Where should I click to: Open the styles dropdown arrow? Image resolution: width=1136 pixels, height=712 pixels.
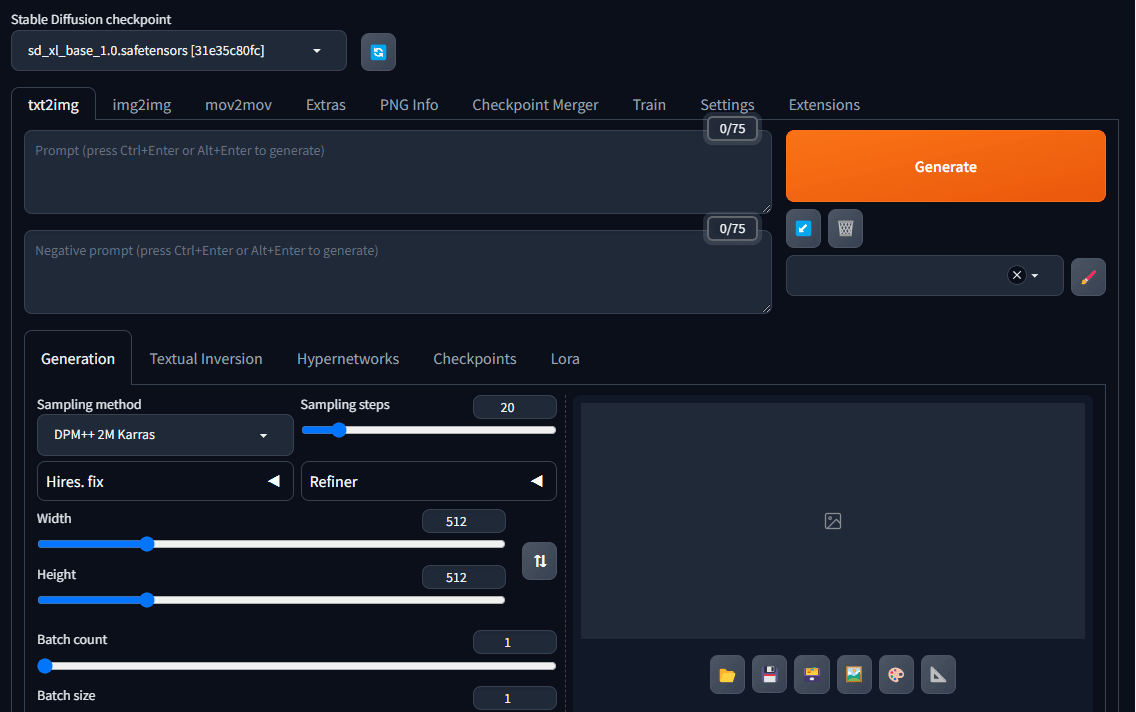point(1035,276)
